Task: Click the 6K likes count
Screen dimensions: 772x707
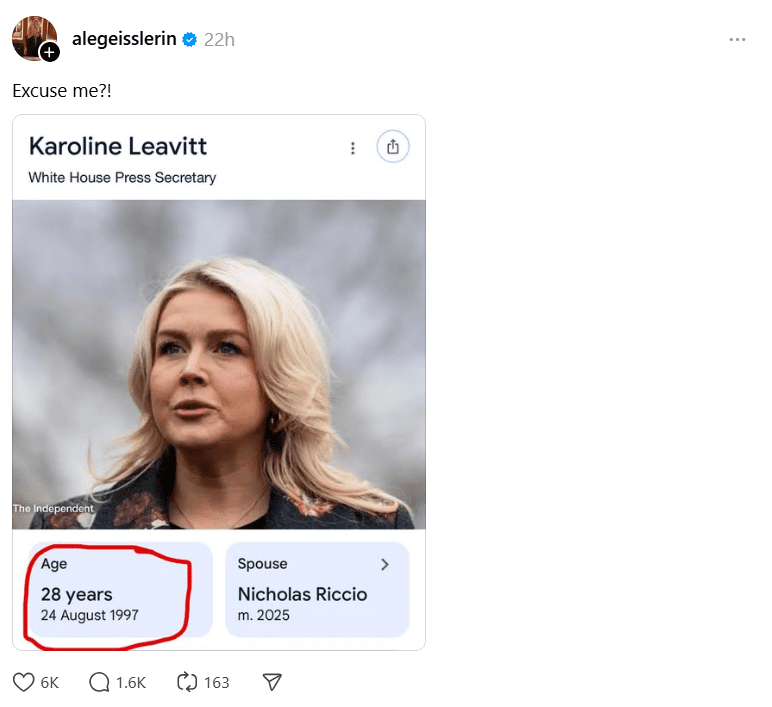Action: 49,682
